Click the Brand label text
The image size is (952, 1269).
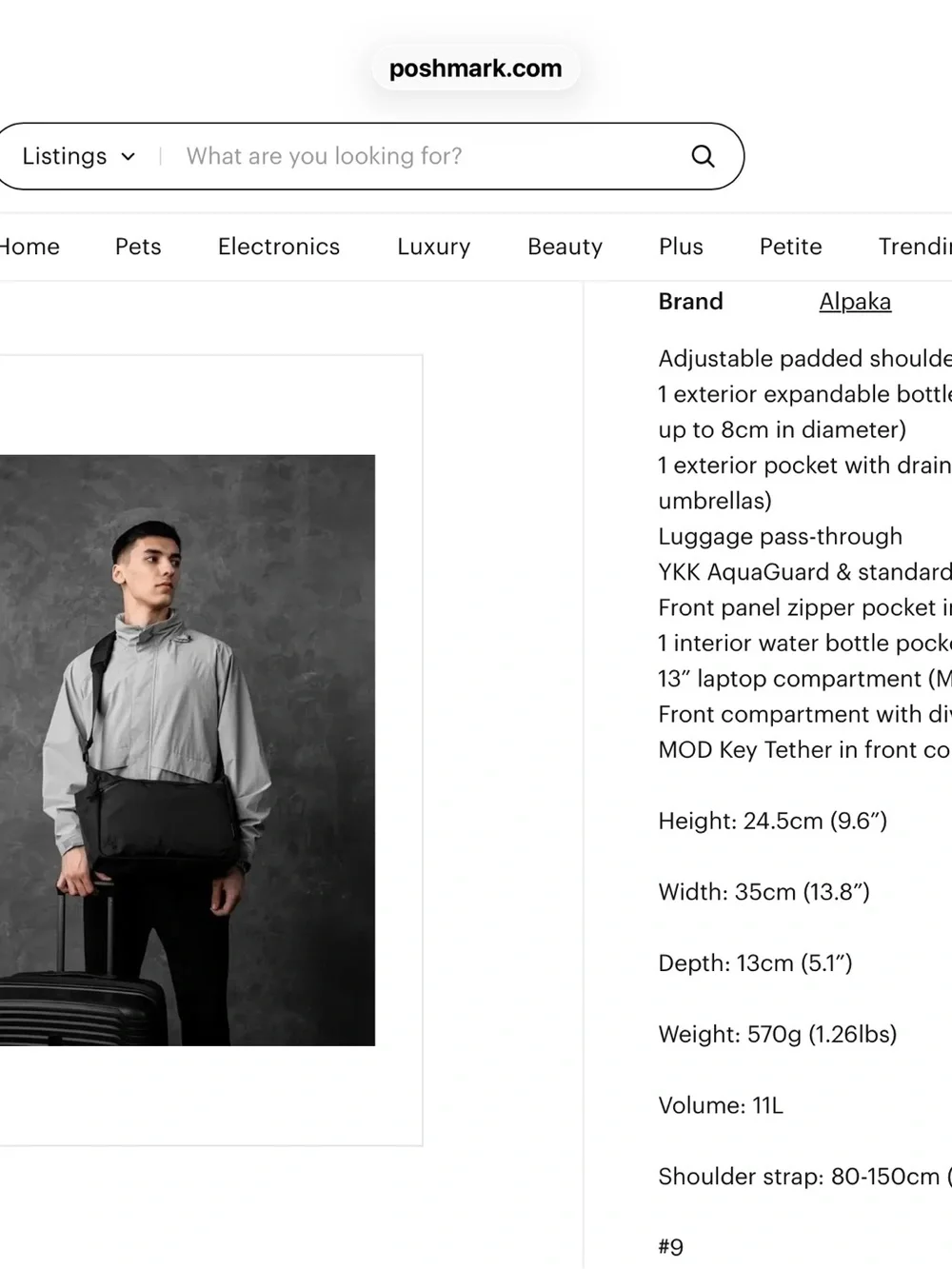691,302
